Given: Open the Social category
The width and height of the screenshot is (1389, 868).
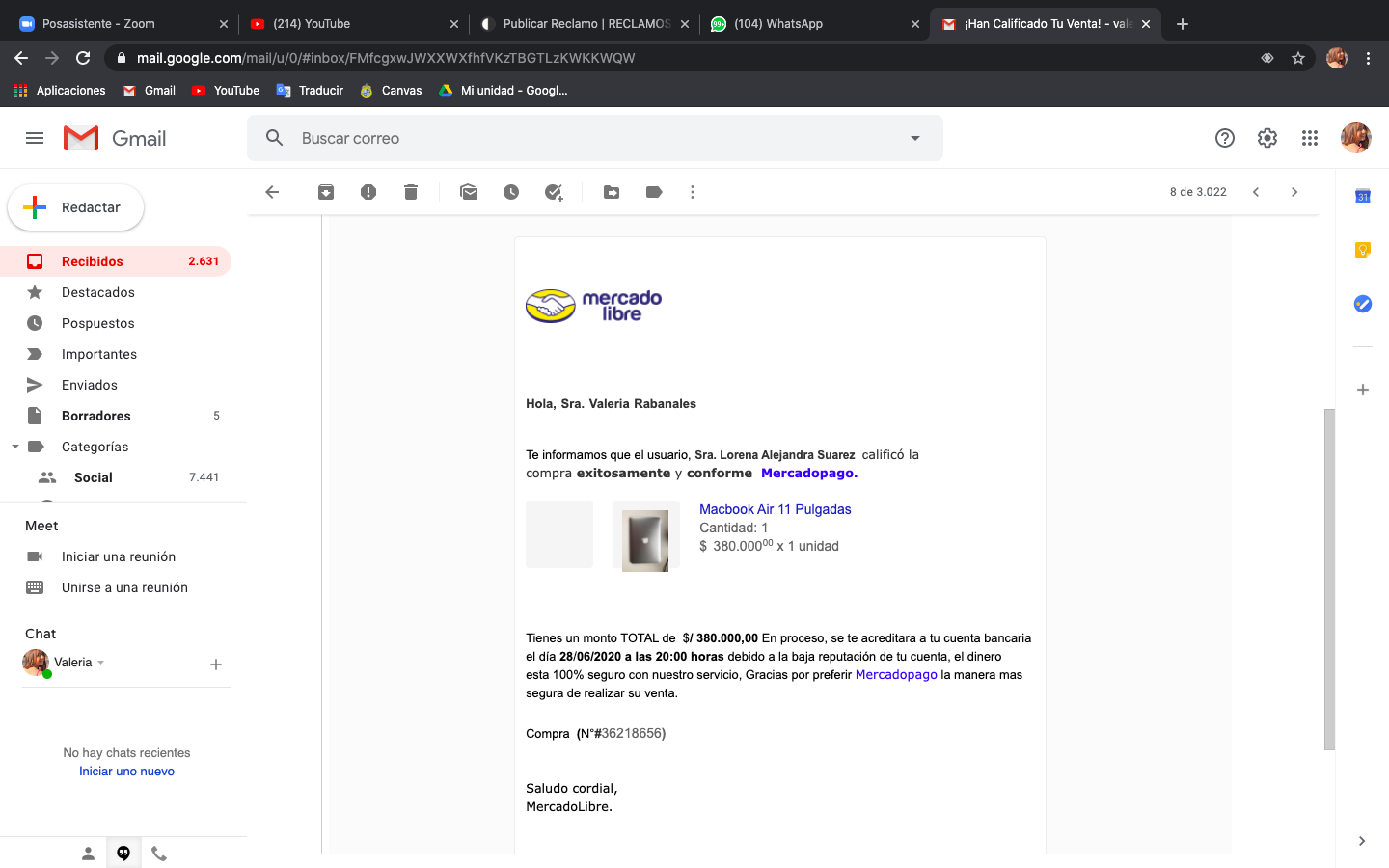Looking at the screenshot, I should (x=116, y=477).
